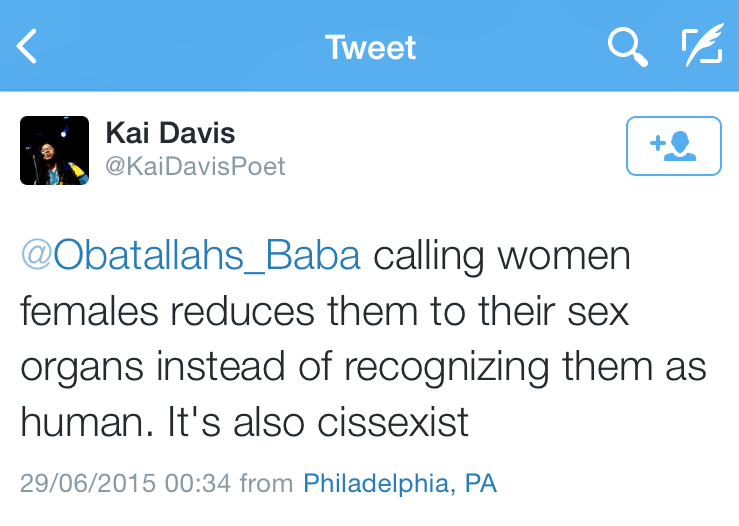This screenshot has height=526, width=739.
Task: Tap the 29/06/2015 date stamp
Action: pos(88,484)
